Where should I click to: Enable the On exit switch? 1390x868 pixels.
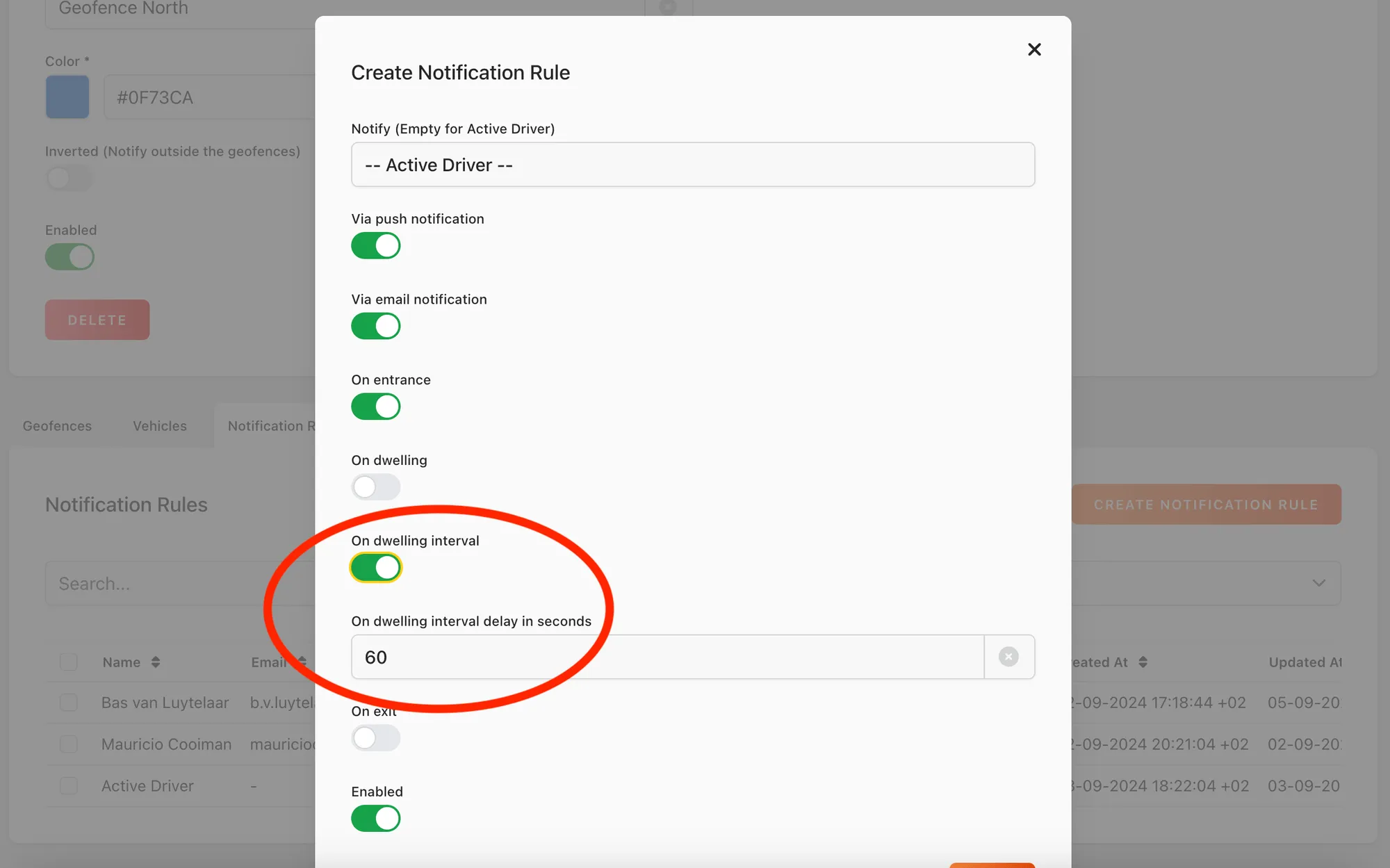[x=376, y=738]
